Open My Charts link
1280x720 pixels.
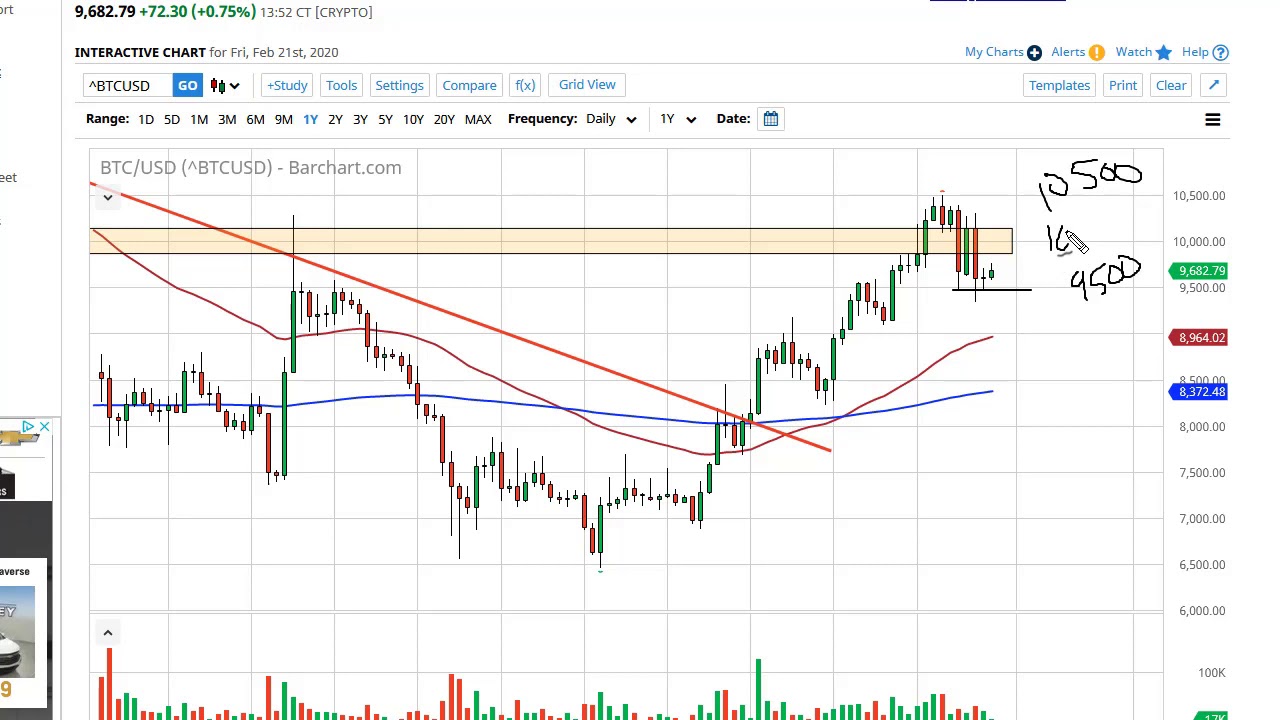pyautogui.click(x=994, y=52)
